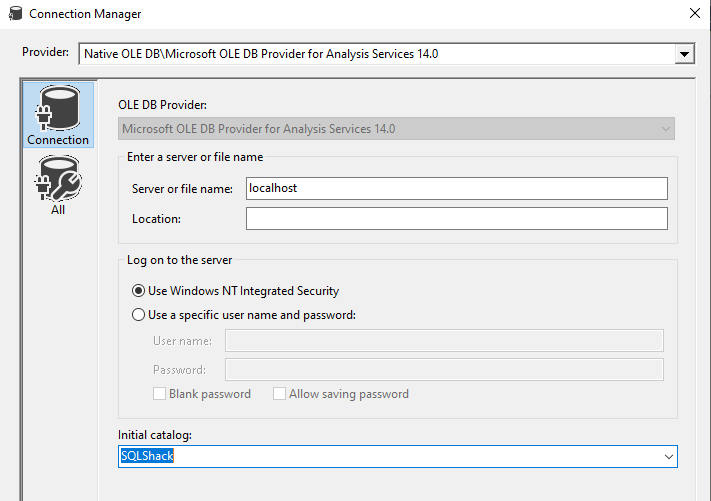Click into the Location text box

point(456,218)
